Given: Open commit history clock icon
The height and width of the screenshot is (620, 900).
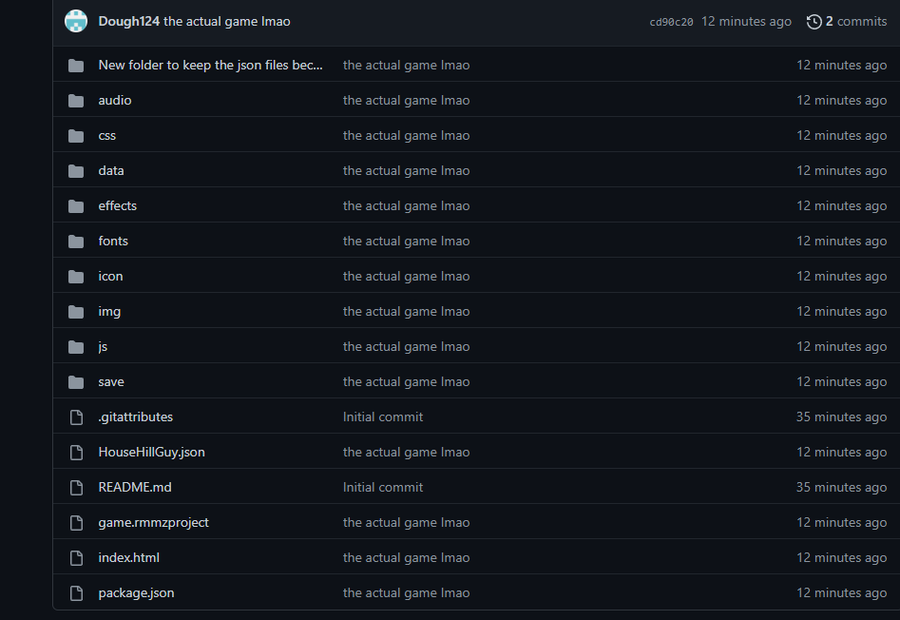Looking at the screenshot, I should pos(814,22).
